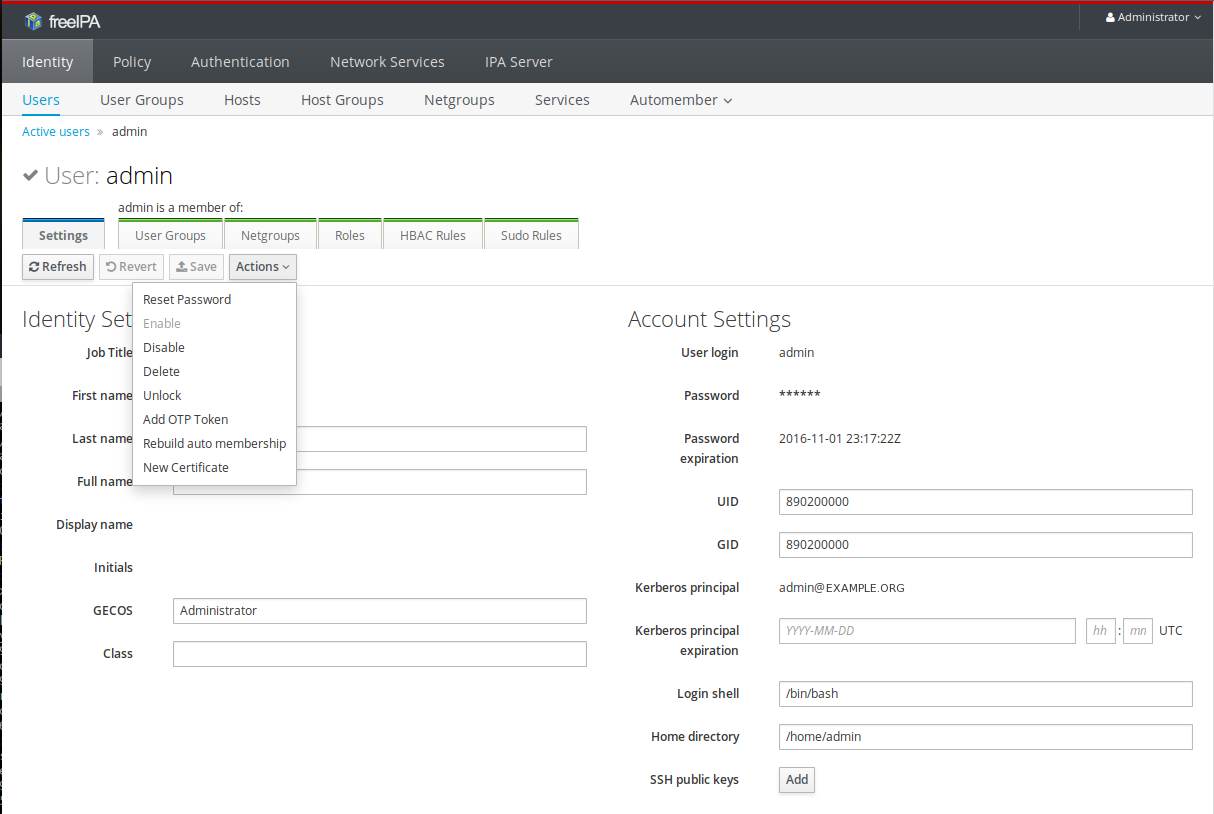Choose Disable in the Actions menu

(164, 347)
